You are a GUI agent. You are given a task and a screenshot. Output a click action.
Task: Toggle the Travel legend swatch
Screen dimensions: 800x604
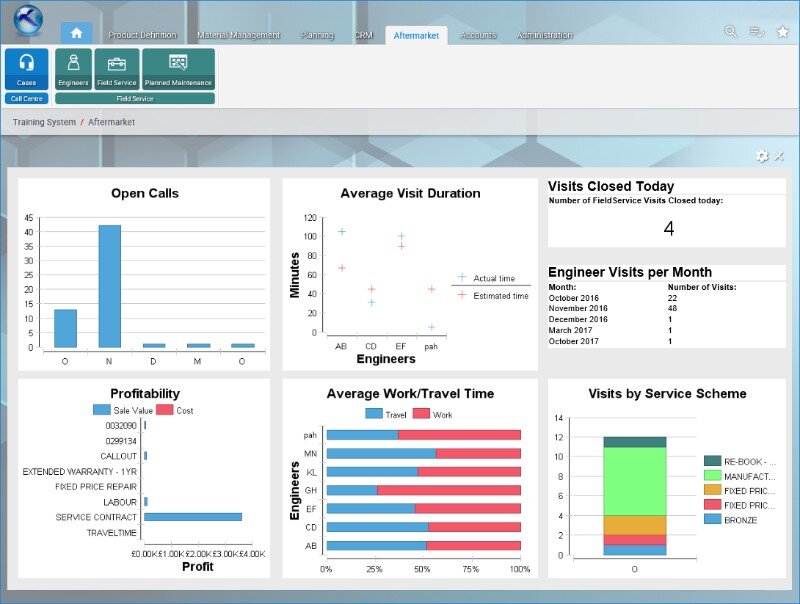373,413
